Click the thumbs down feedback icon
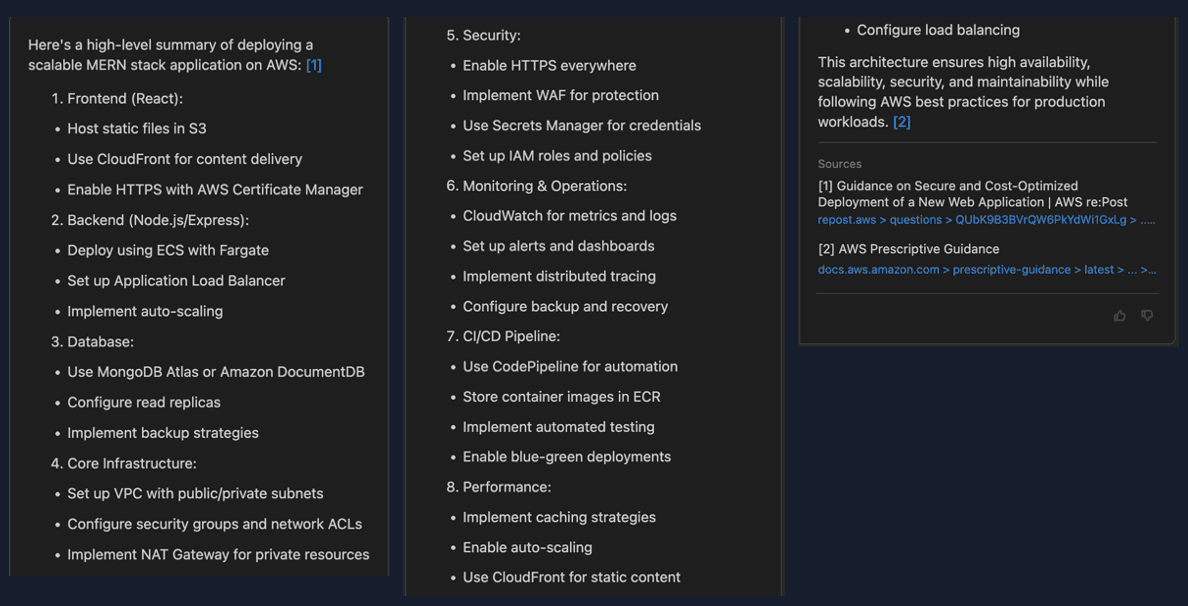Viewport: 1188px width, 606px height. [1147, 316]
